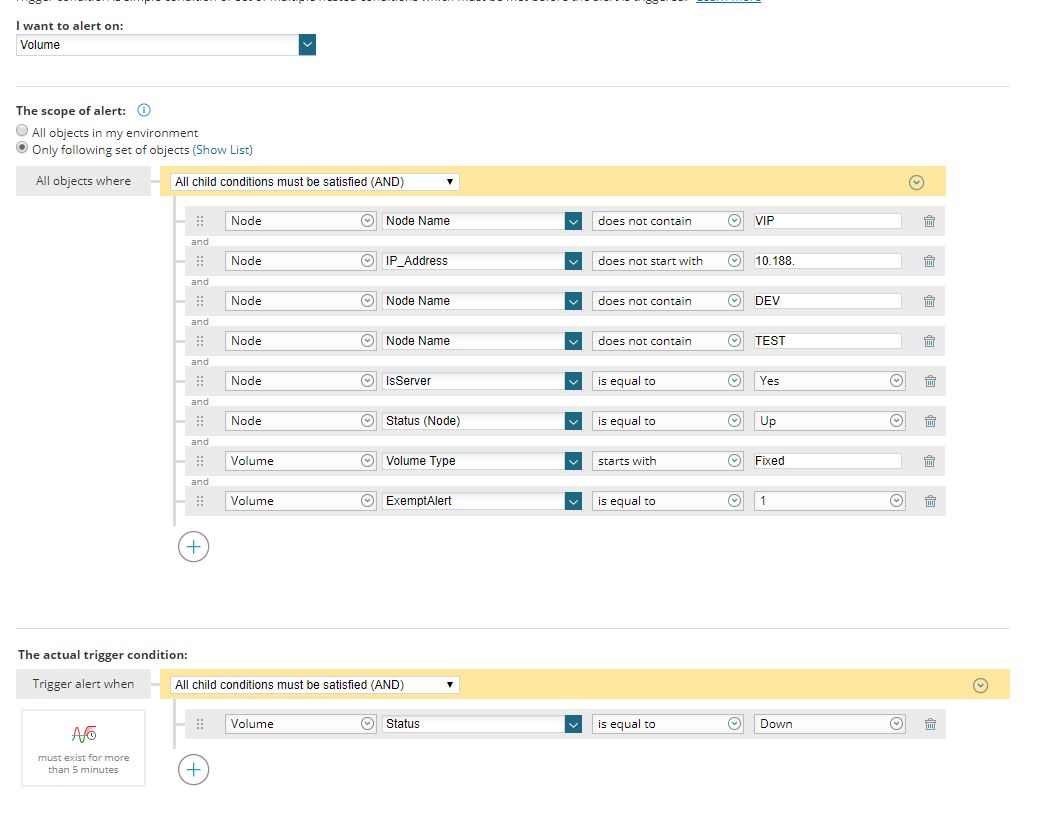Click the DEV value input field

coord(827,301)
